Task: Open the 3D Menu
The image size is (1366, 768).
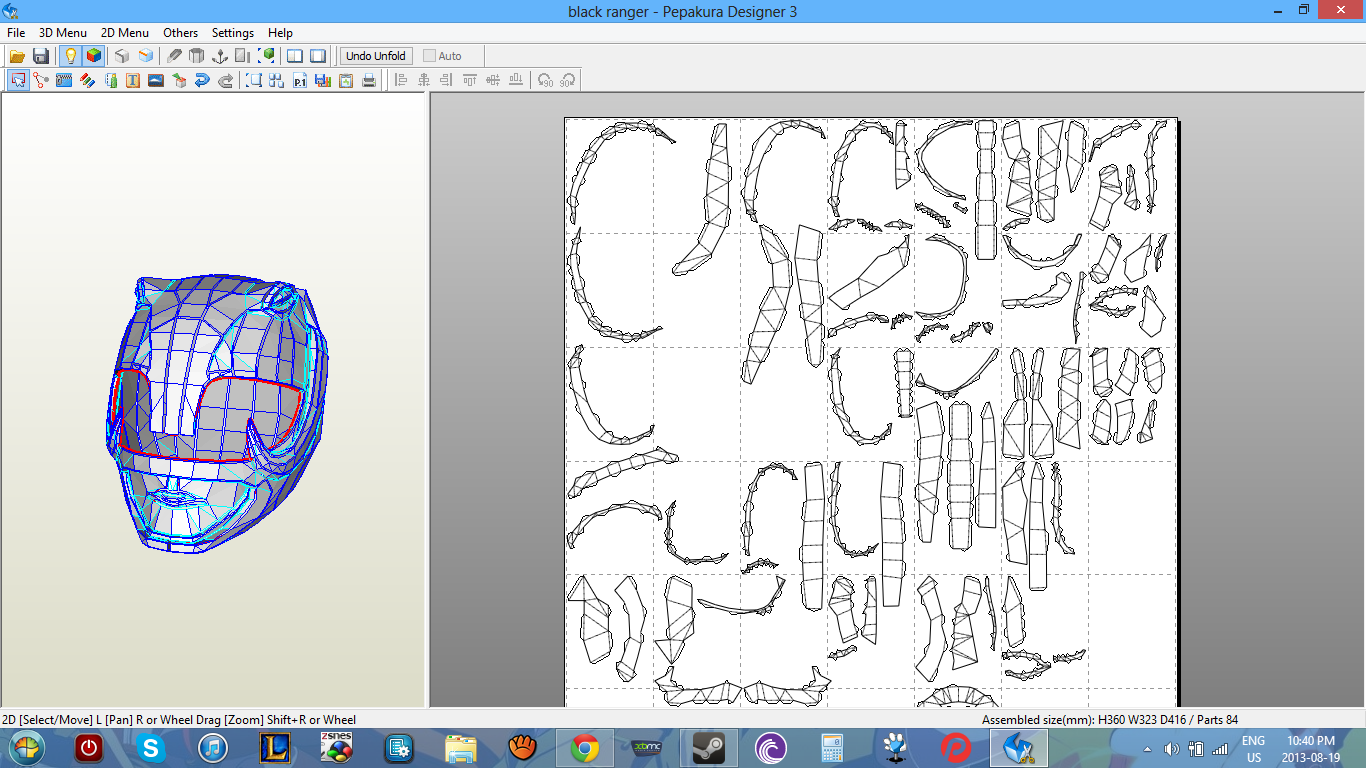Action: [x=63, y=33]
